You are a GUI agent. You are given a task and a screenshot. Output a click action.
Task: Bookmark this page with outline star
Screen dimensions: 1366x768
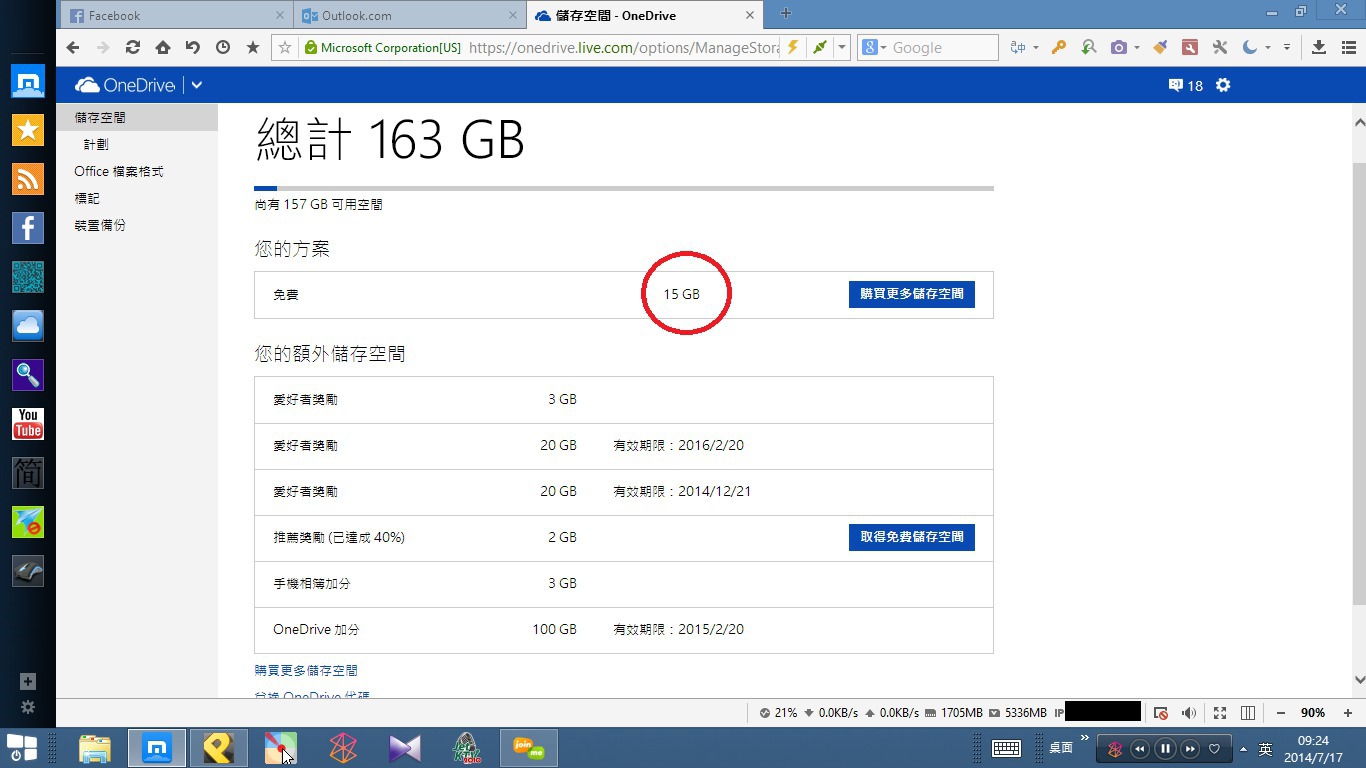click(285, 47)
